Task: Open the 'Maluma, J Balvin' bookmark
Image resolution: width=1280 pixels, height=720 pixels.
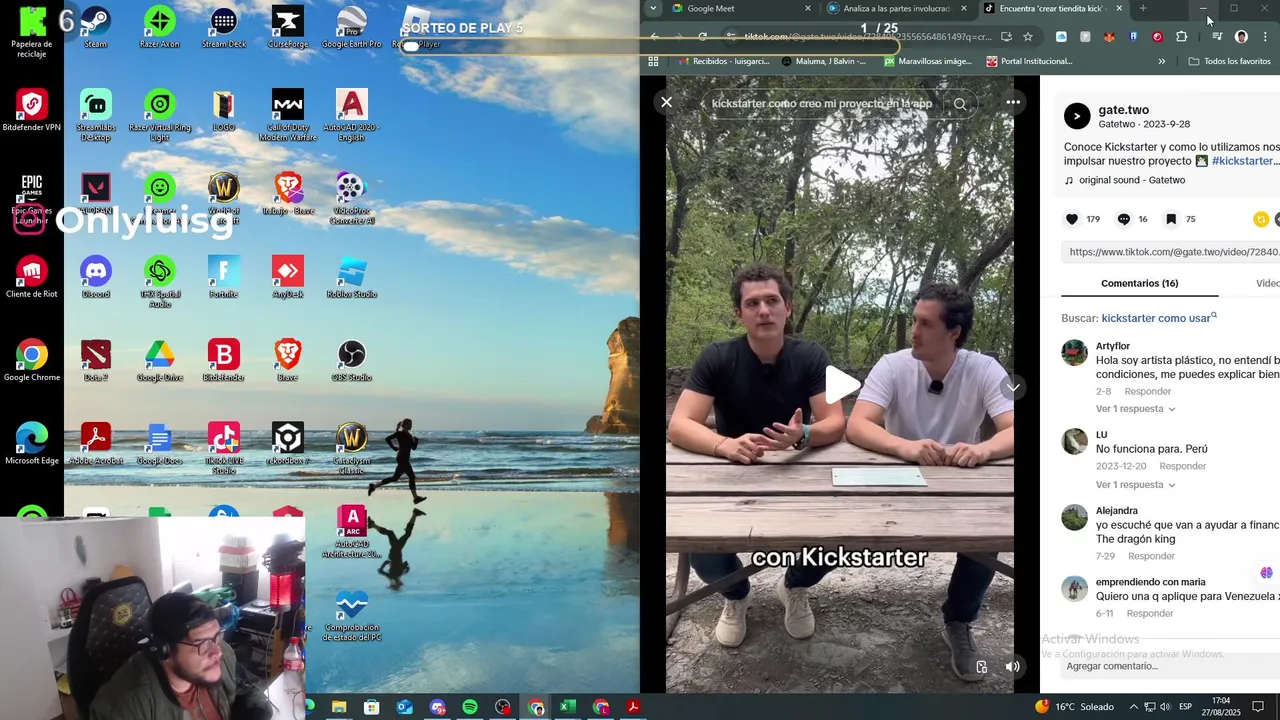Action: [824, 61]
